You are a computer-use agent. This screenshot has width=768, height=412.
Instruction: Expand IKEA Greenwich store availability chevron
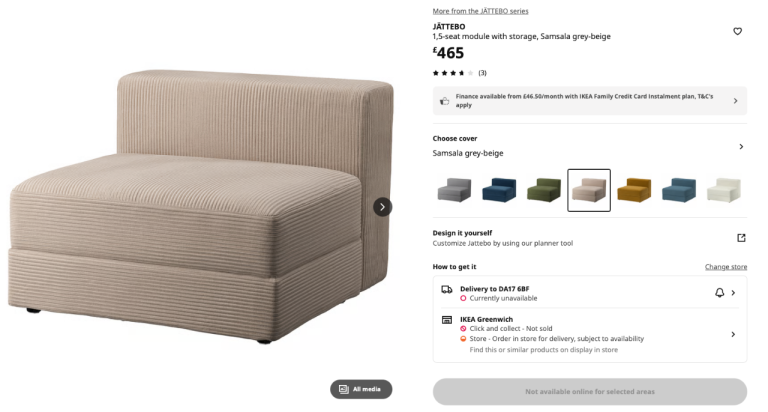(x=733, y=335)
